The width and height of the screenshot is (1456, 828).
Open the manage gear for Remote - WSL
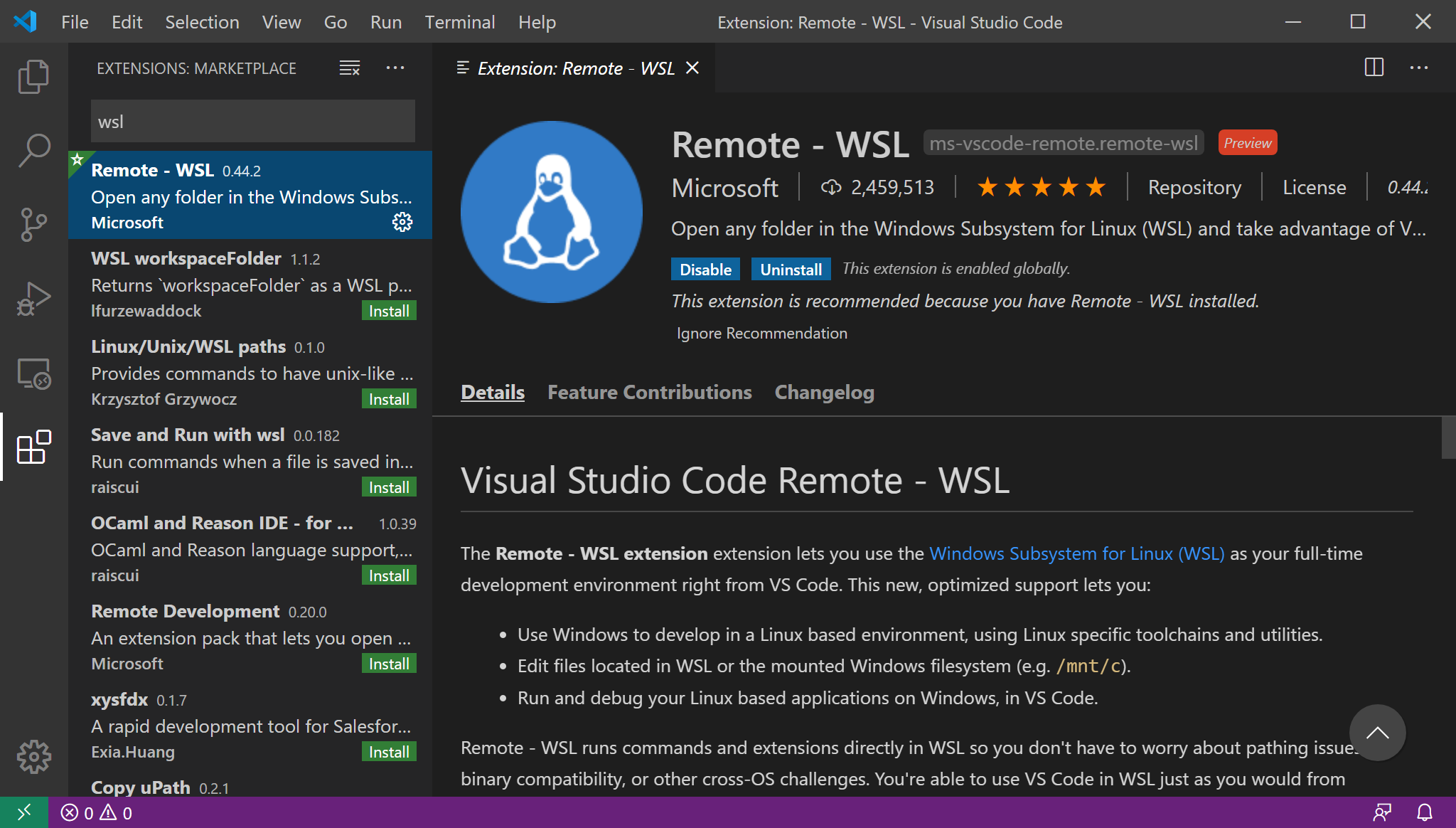(x=402, y=223)
